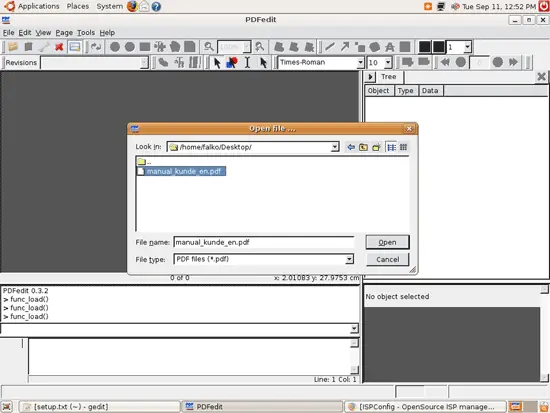Select the Tree tab in the right panel
This screenshot has width=550, height=413.
coord(389,76)
